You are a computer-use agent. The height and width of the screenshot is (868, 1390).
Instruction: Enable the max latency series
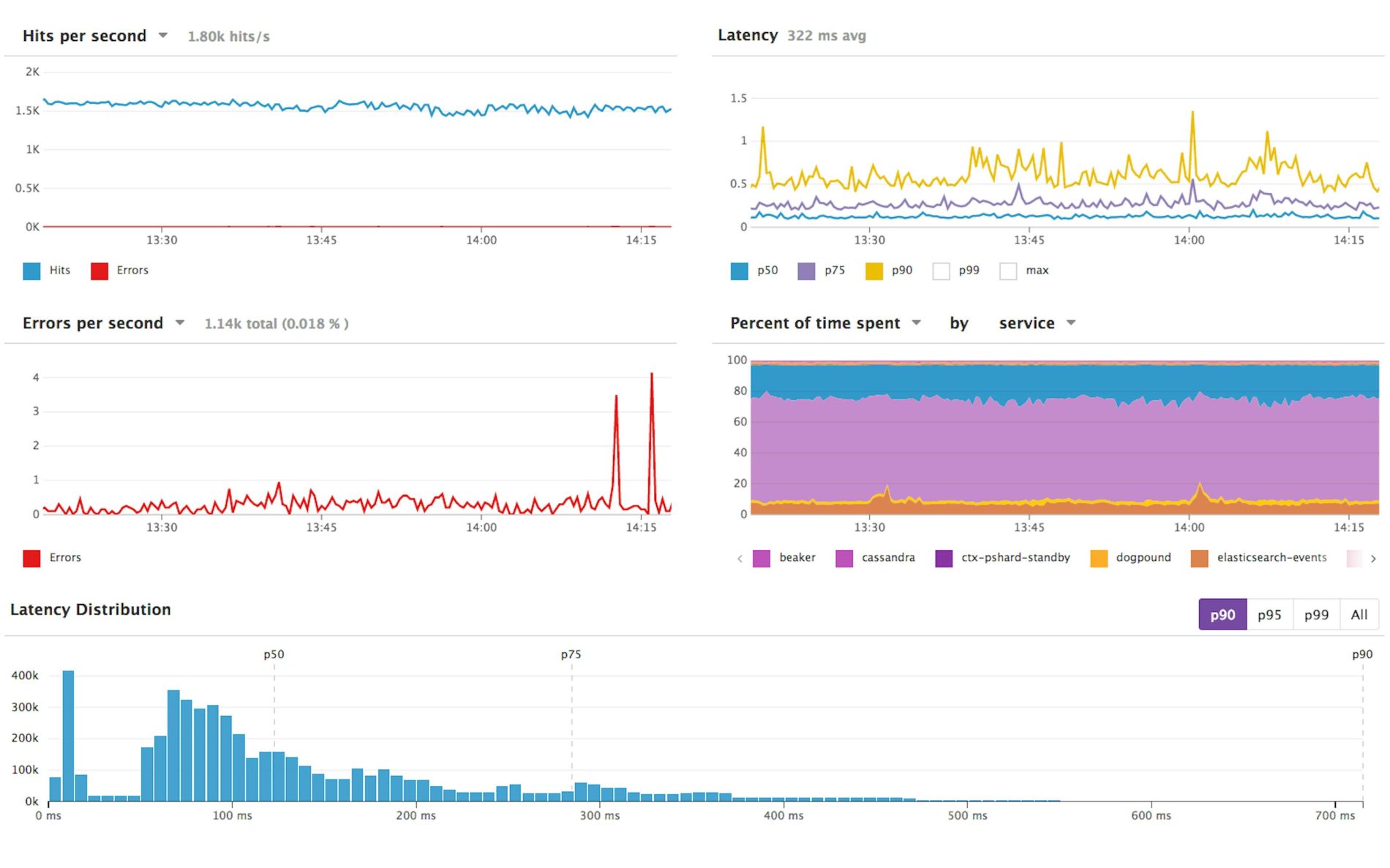(1009, 270)
